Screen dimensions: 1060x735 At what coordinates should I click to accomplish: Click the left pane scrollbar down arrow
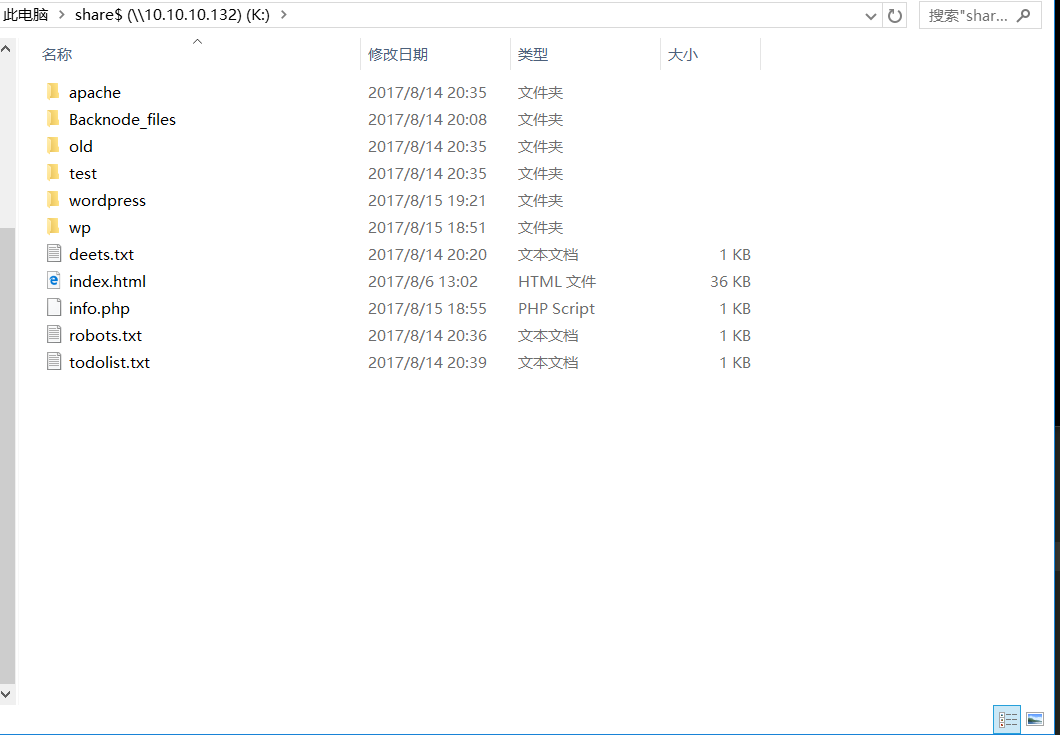tap(7, 692)
